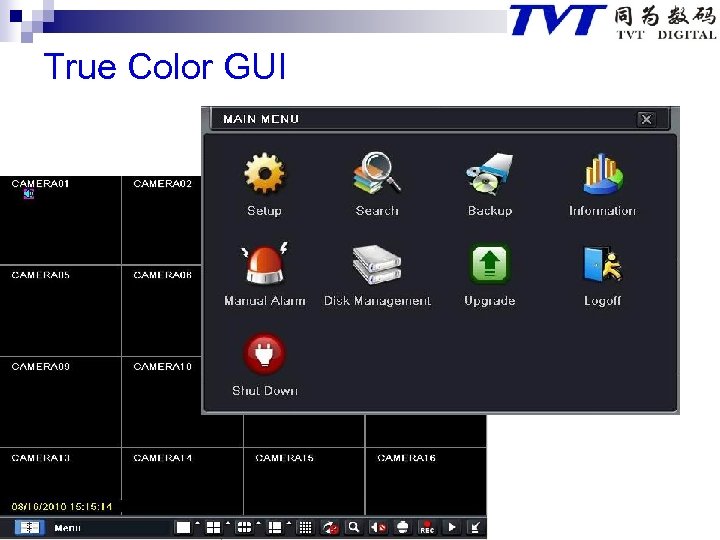Viewport: 720px width, 540px height.
Task: Click the Logoff door icon
Action: pos(603,264)
